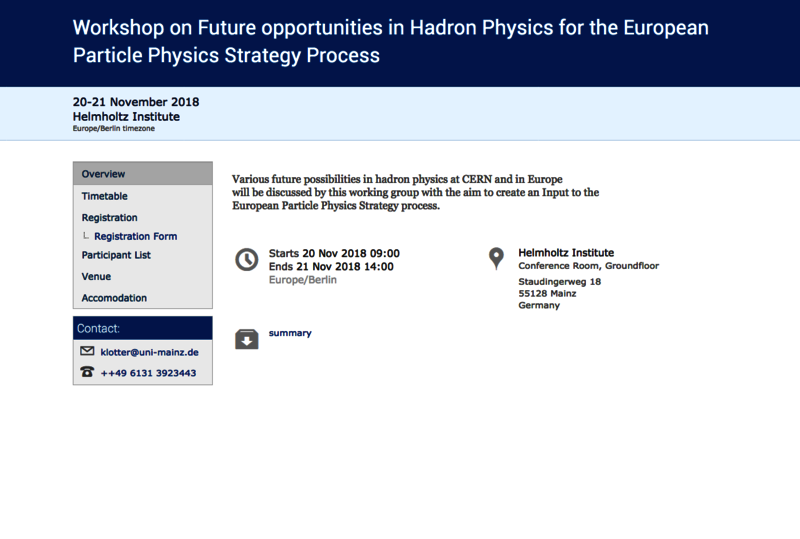Select the Helmholtz Institute venue name
Viewport: 800px width, 539px height.
[566, 253]
